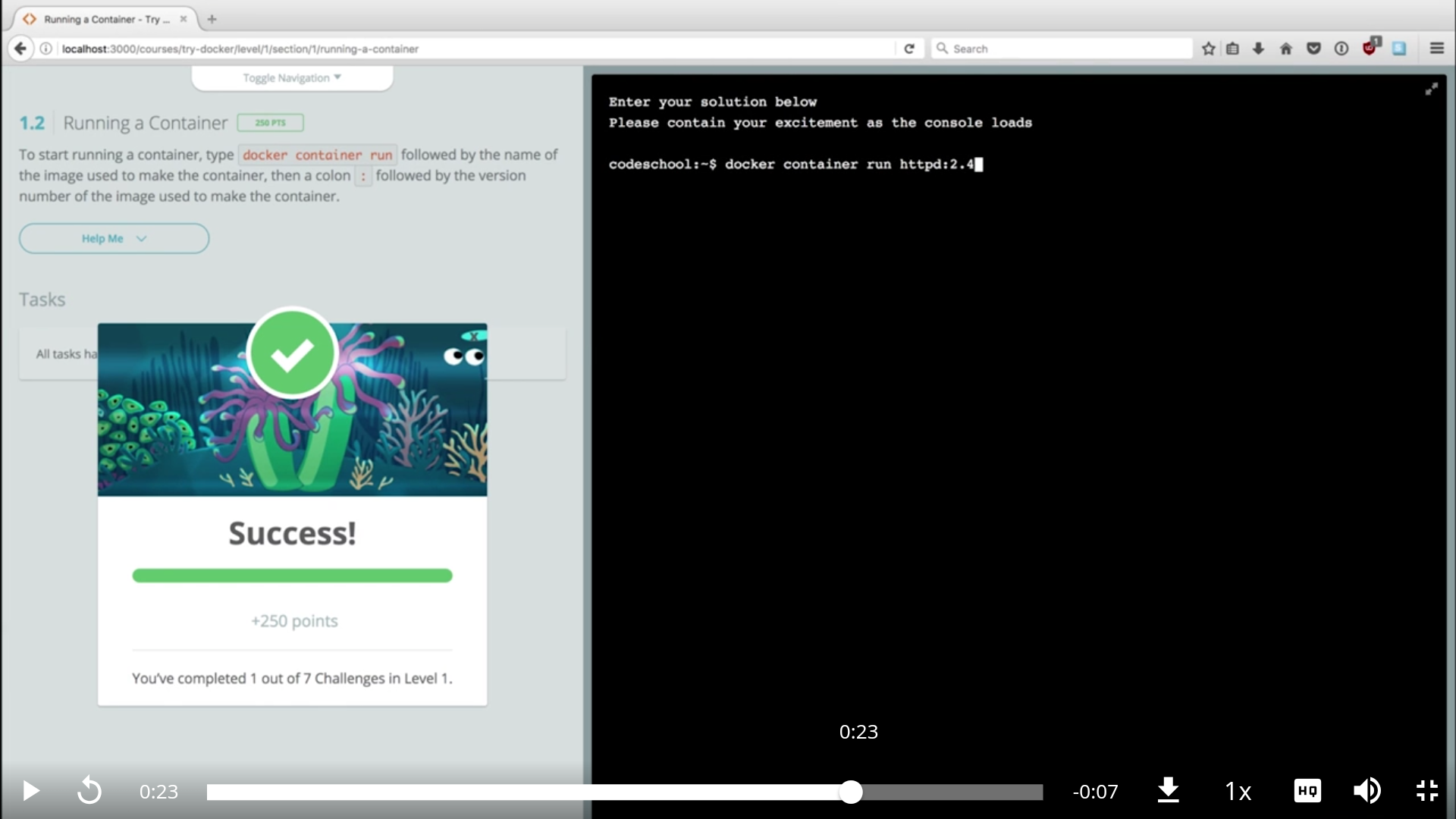Viewport: 1456px width, 819px height.
Task: Expand the terminal panel to fullscreen
Action: 1432,89
